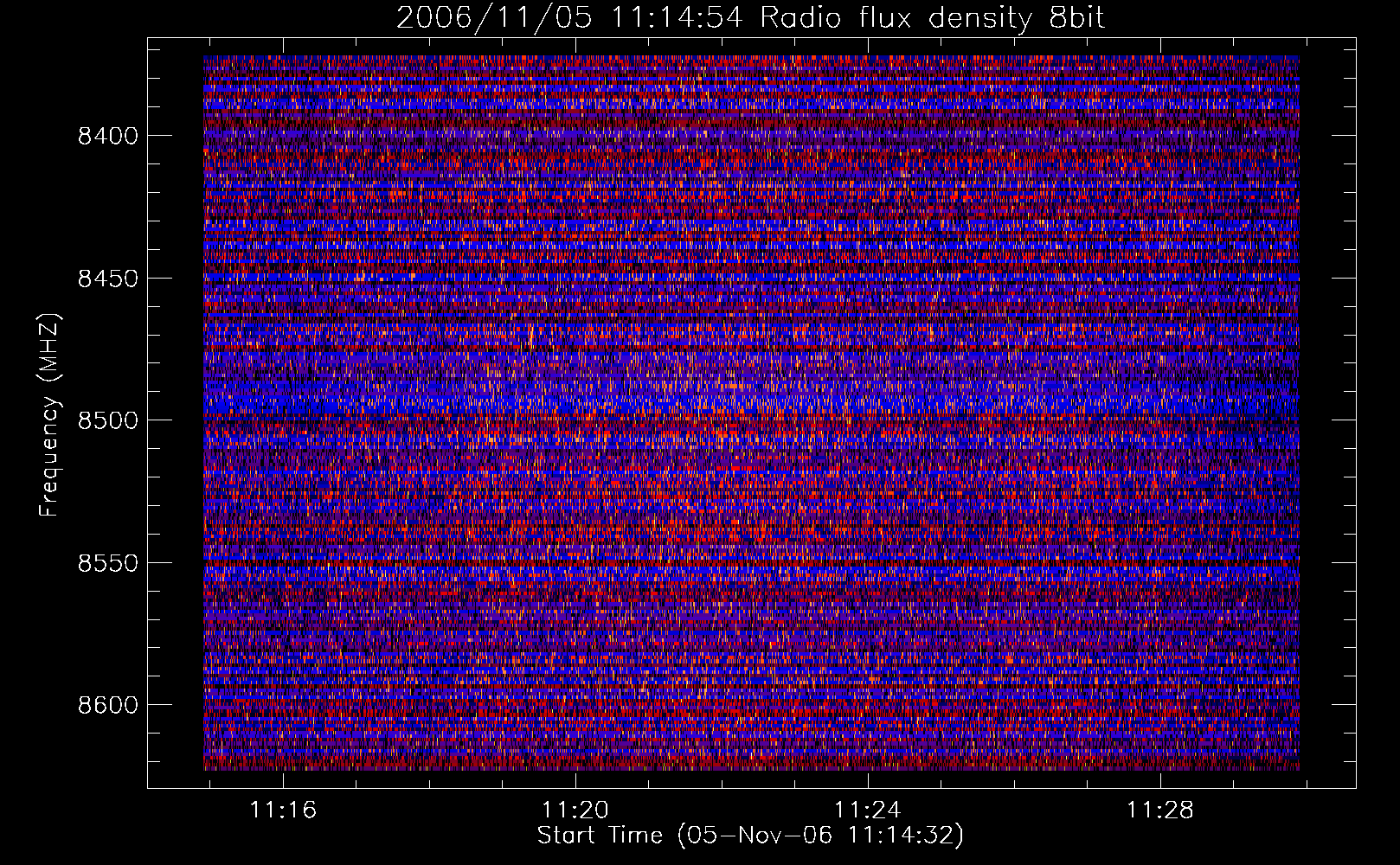Click the 11:28 time tick label
The height and width of the screenshot is (865, 1400).
pos(1159,810)
